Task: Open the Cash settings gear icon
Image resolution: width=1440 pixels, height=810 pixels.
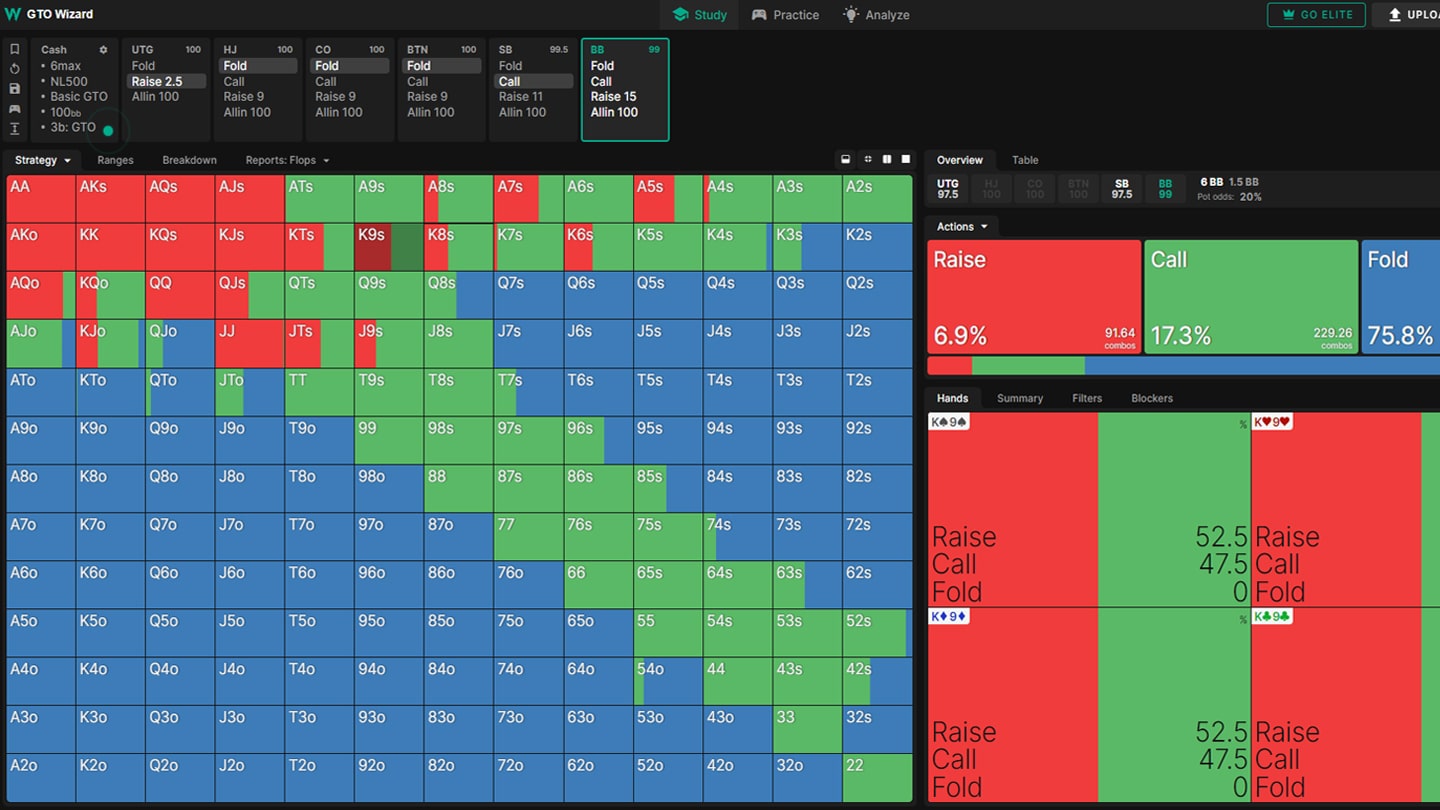Action: click(103, 50)
